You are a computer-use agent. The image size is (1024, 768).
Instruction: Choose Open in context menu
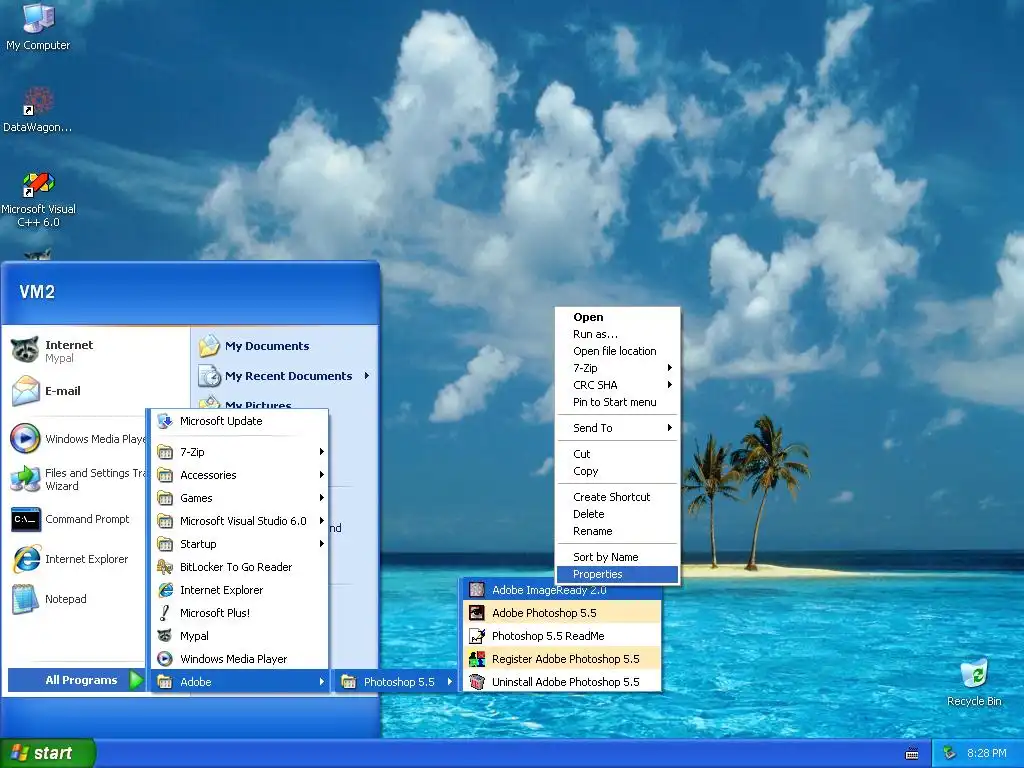click(x=617, y=317)
